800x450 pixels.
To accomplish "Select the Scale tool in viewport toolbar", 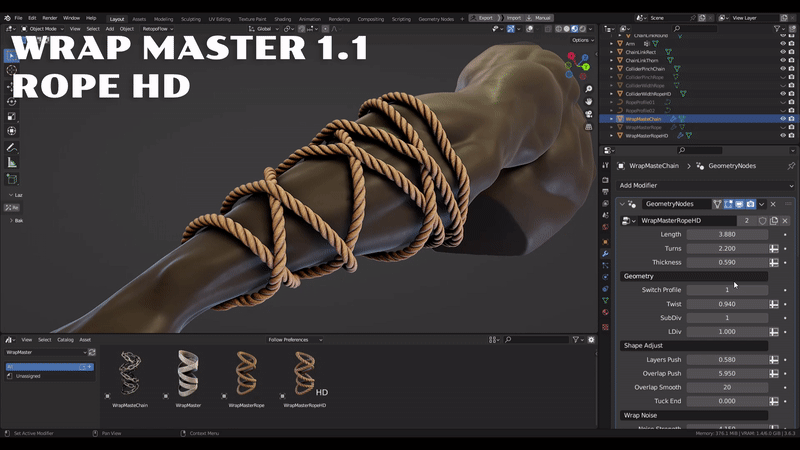I will pos(11,116).
